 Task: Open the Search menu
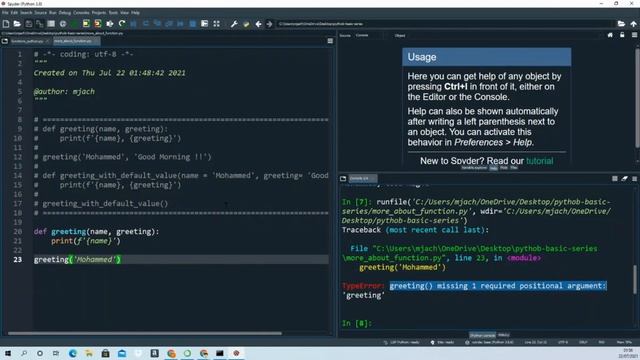pos(26,13)
